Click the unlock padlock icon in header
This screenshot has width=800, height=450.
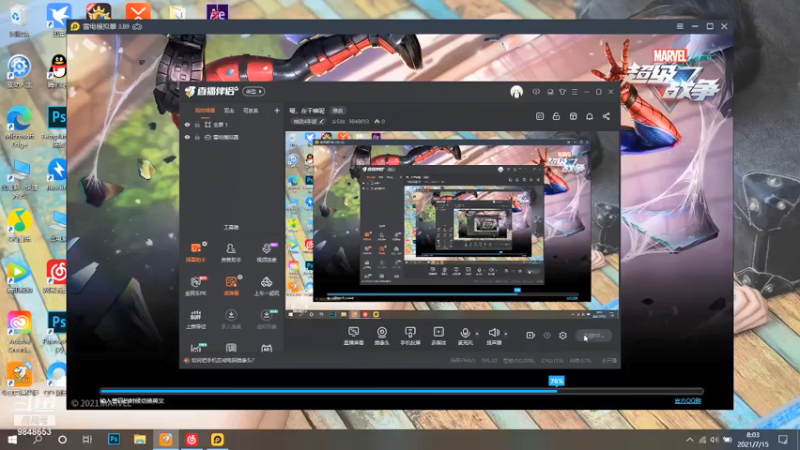[556, 116]
